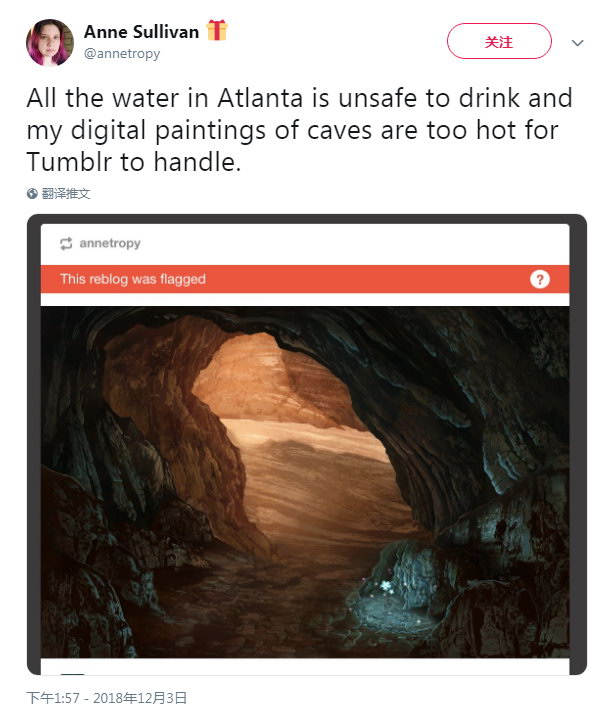Image resolution: width=601 pixels, height=713 pixels.
Task: Click the glowing blue flower in the cave
Action: [386, 586]
